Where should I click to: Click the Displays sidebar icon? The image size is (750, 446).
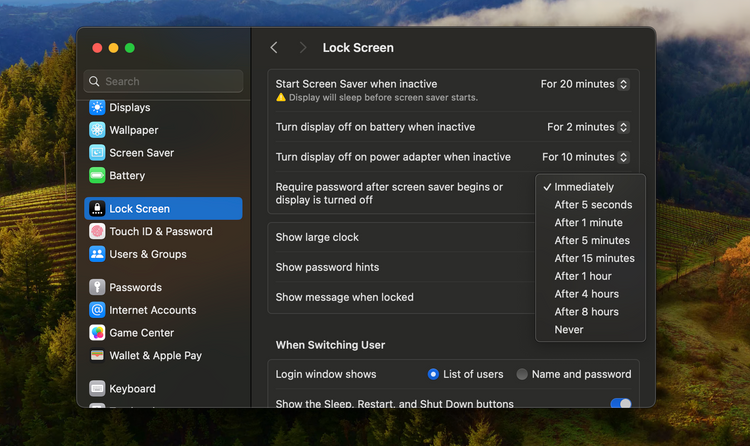coord(97,107)
